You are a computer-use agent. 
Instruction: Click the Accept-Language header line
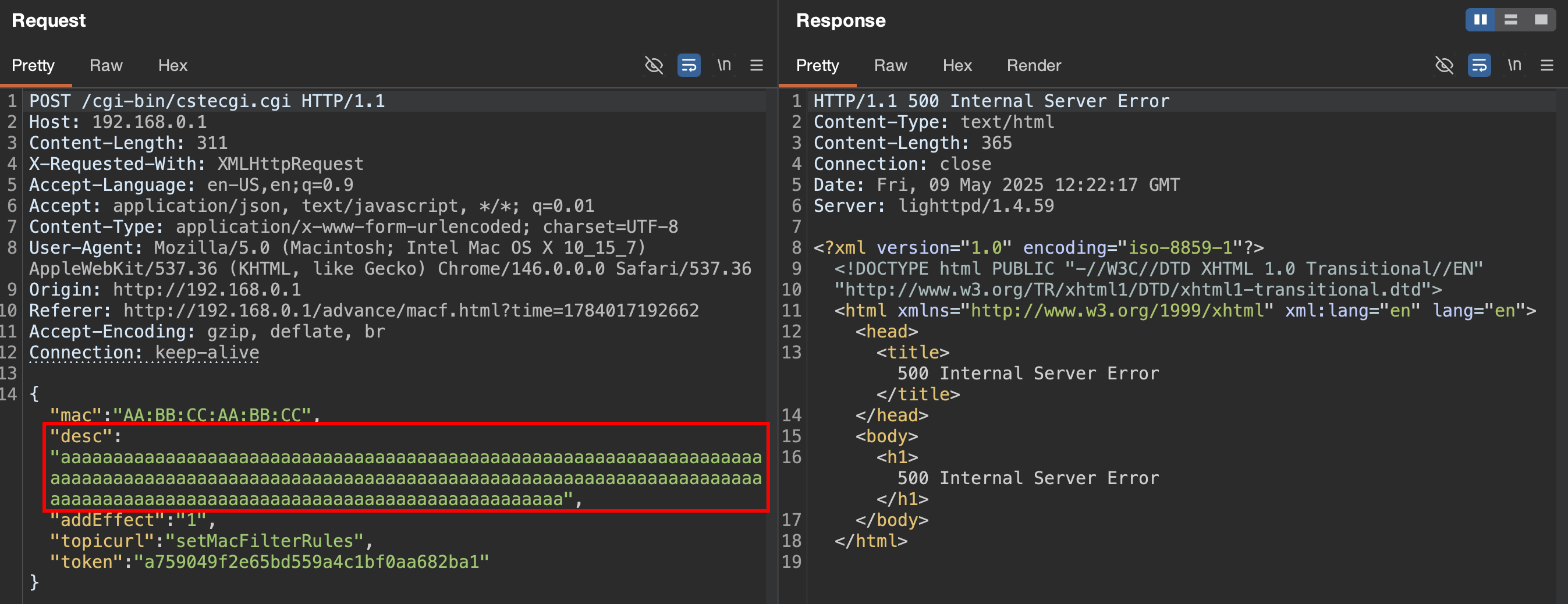191,185
